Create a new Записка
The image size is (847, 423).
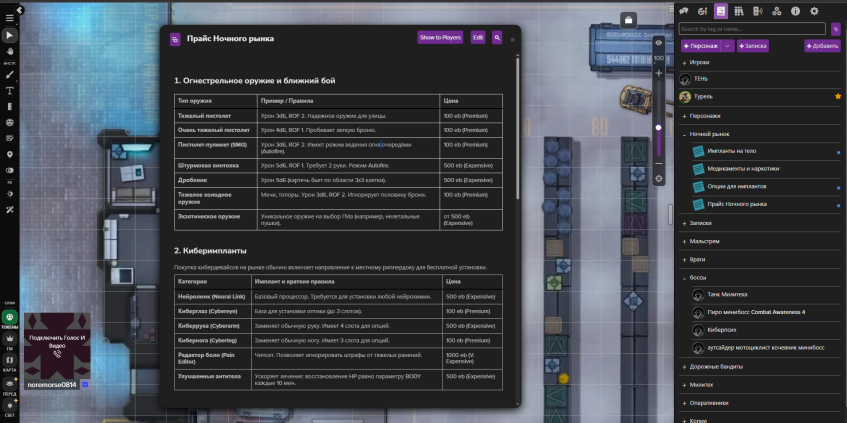pos(752,46)
